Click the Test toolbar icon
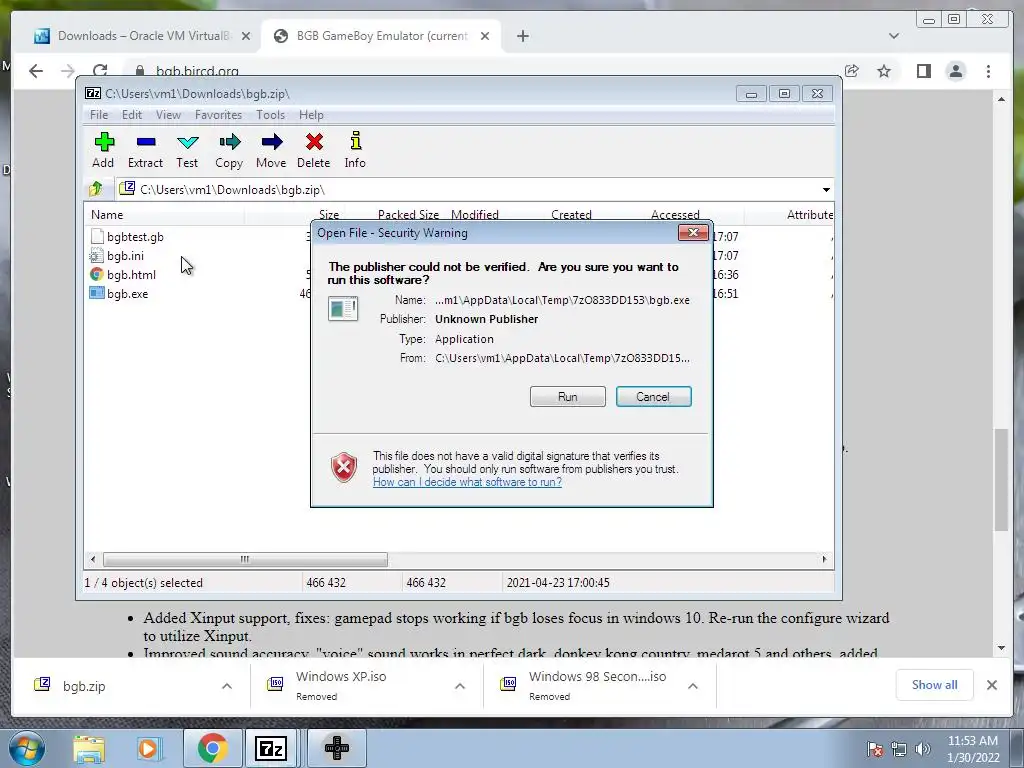 click(187, 150)
